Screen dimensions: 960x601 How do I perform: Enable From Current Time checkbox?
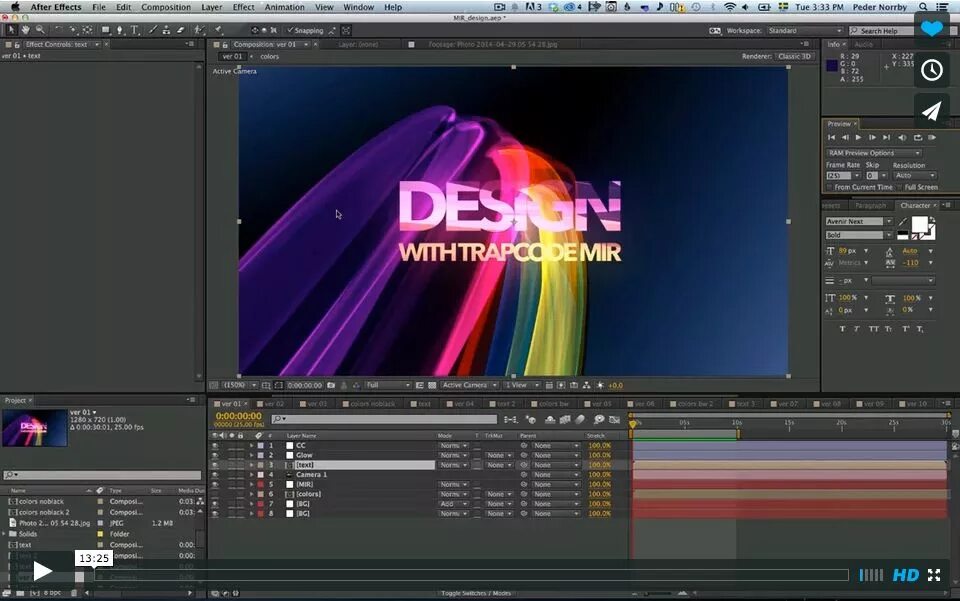(x=830, y=187)
